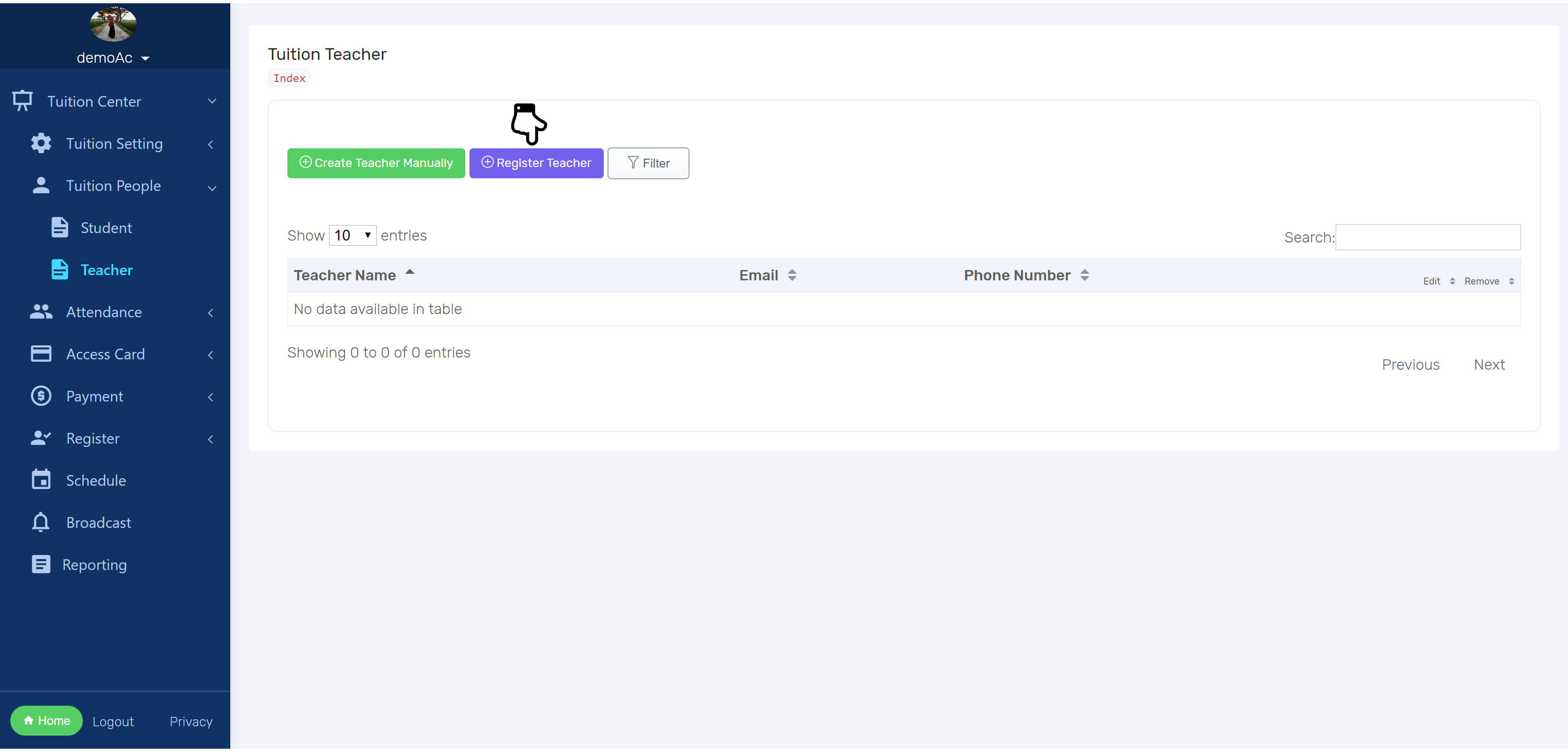
Task: Focus the table Search field
Action: (x=1428, y=237)
